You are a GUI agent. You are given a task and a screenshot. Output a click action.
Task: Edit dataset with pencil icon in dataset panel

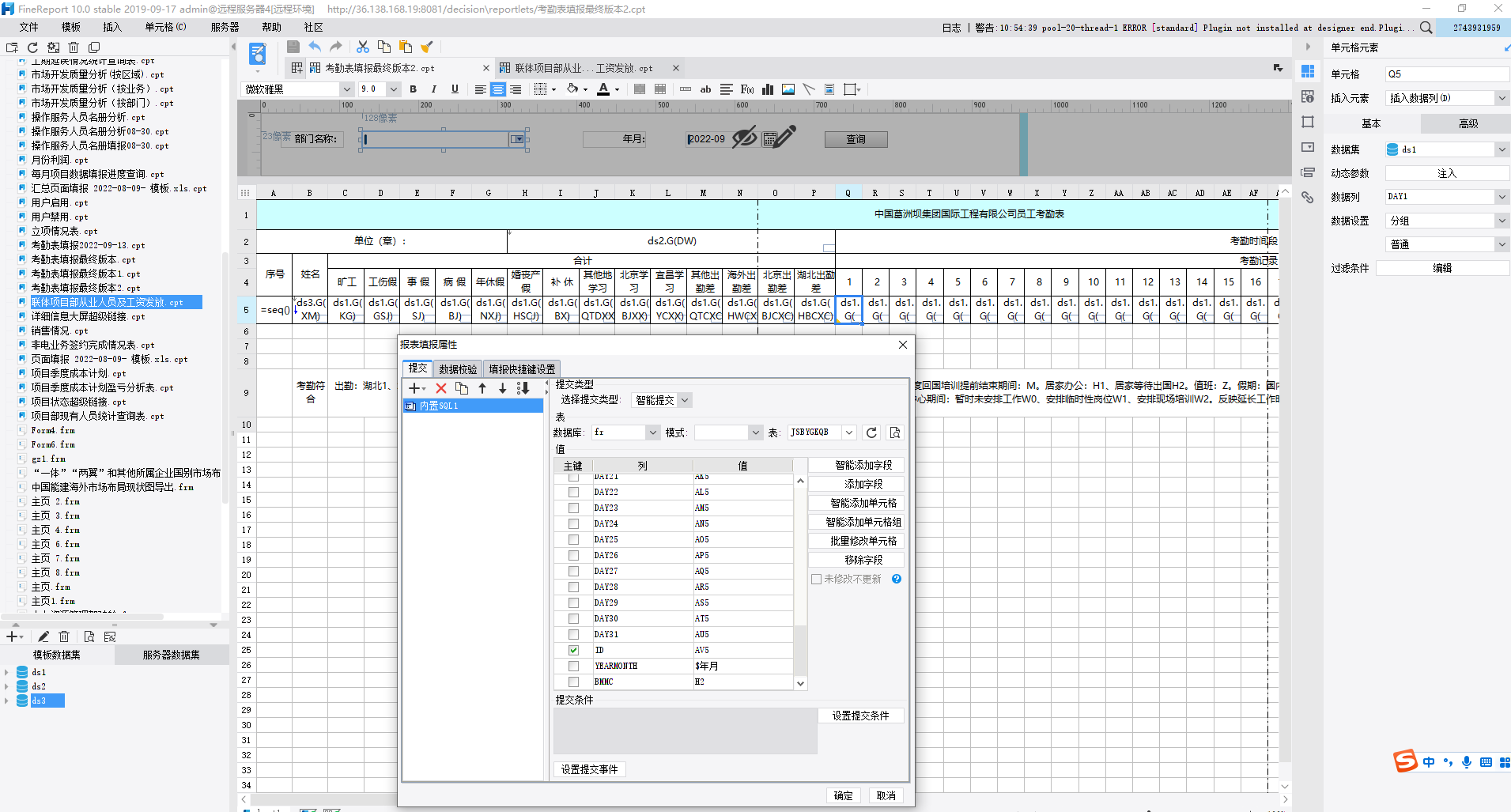pyautogui.click(x=43, y=636)
